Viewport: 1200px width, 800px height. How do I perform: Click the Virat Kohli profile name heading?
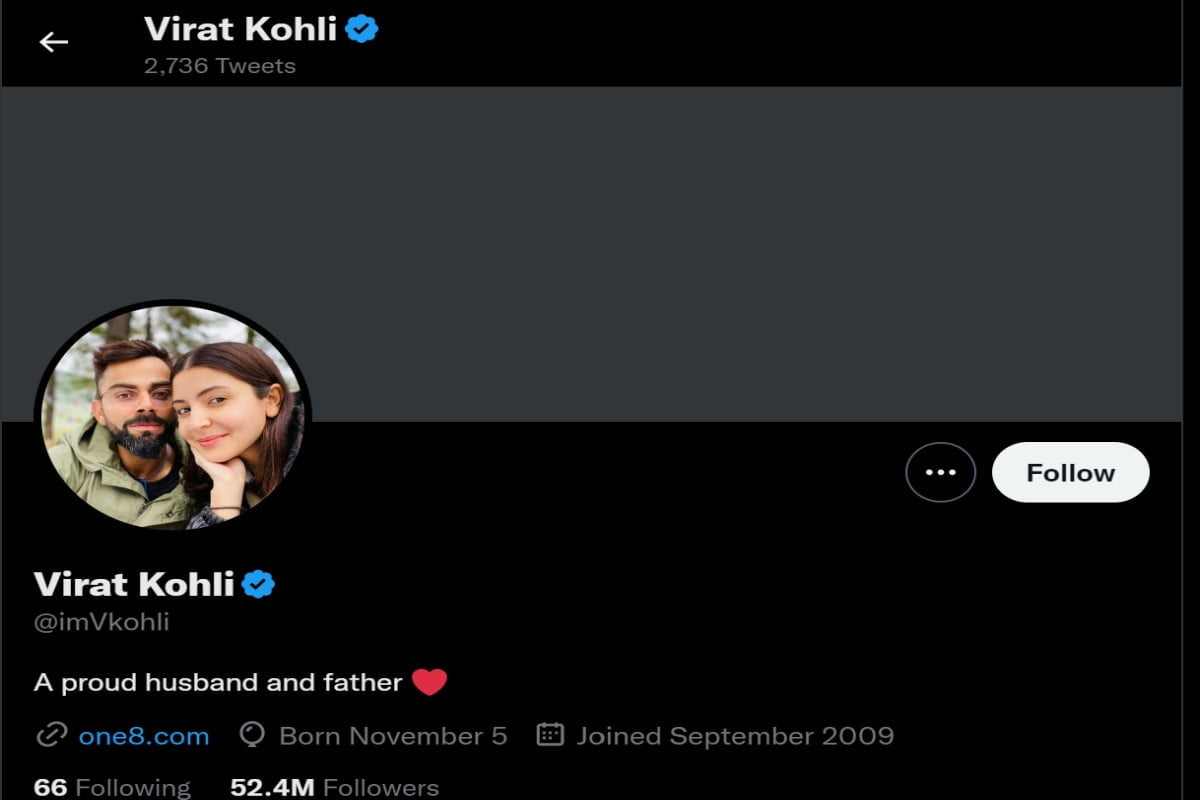pos(134,584)
